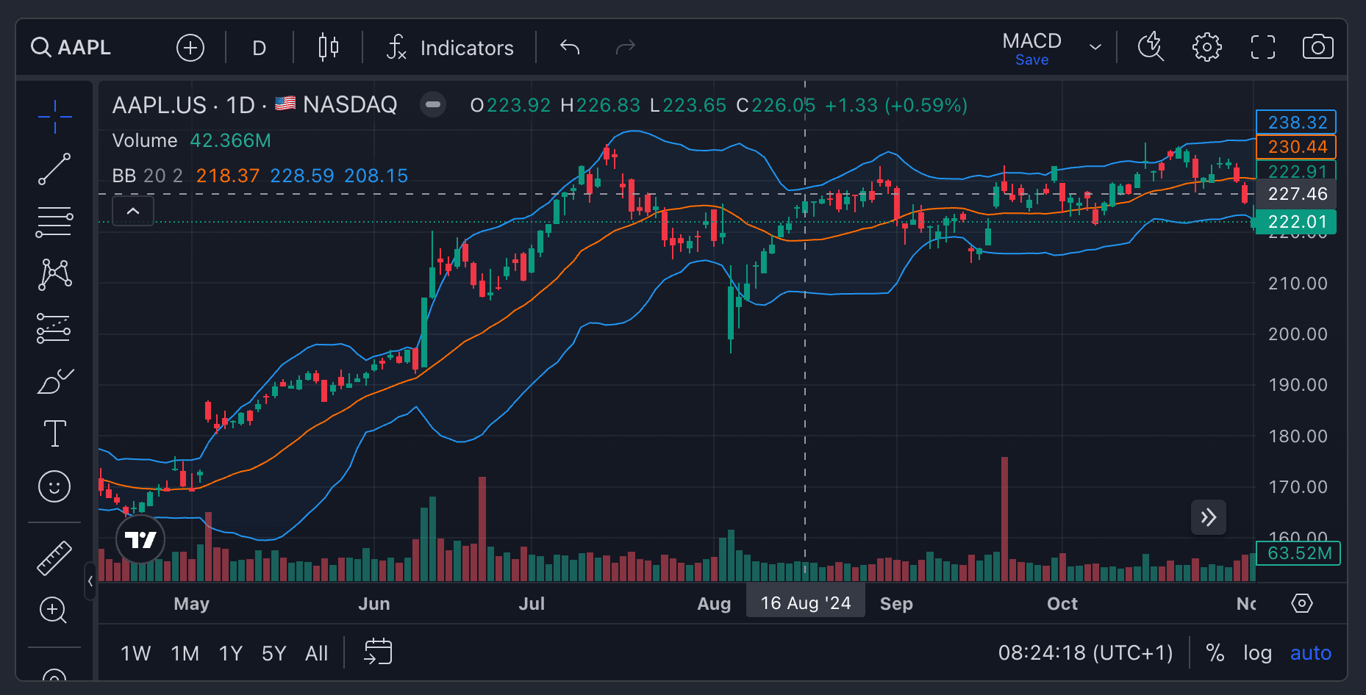This screenshot has height=695, width=1366.
Task: Open Fibonacci retracement tools
Action: click(x=54, y=222)
